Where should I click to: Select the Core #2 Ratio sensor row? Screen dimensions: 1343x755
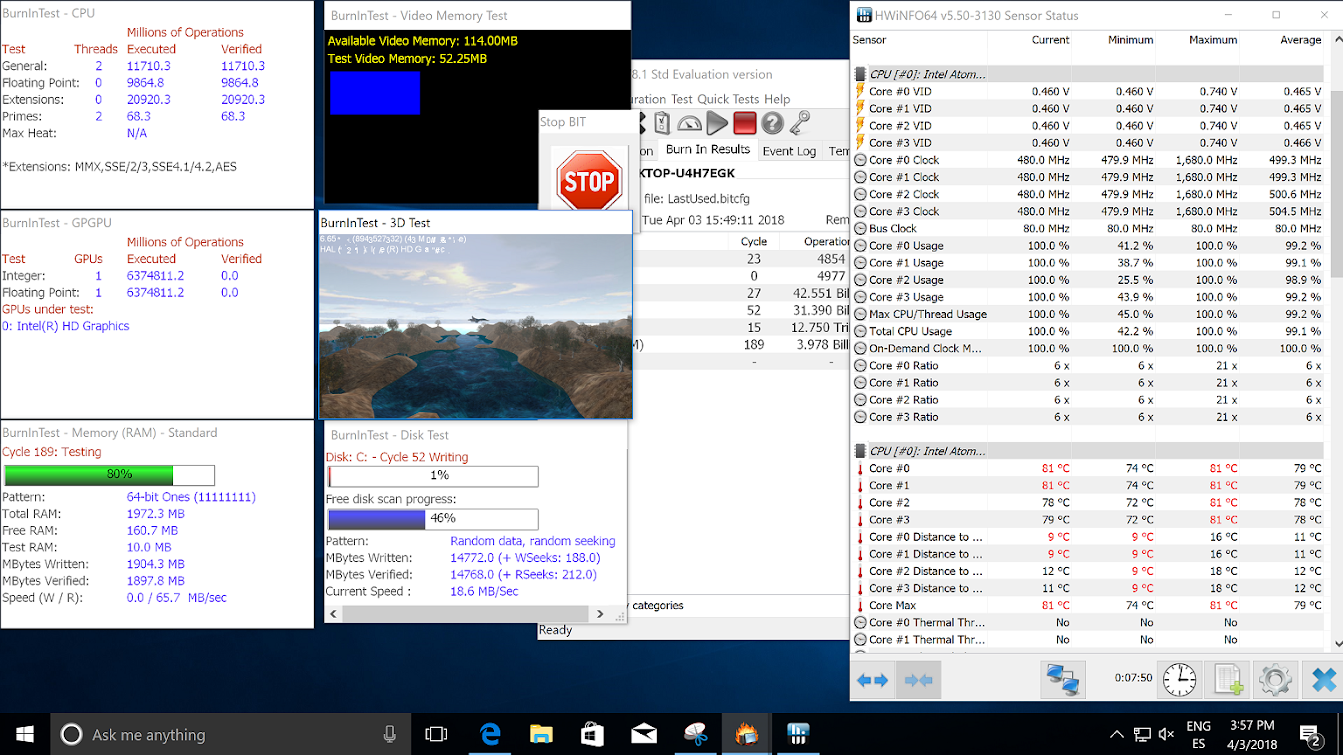point(1089,400)
